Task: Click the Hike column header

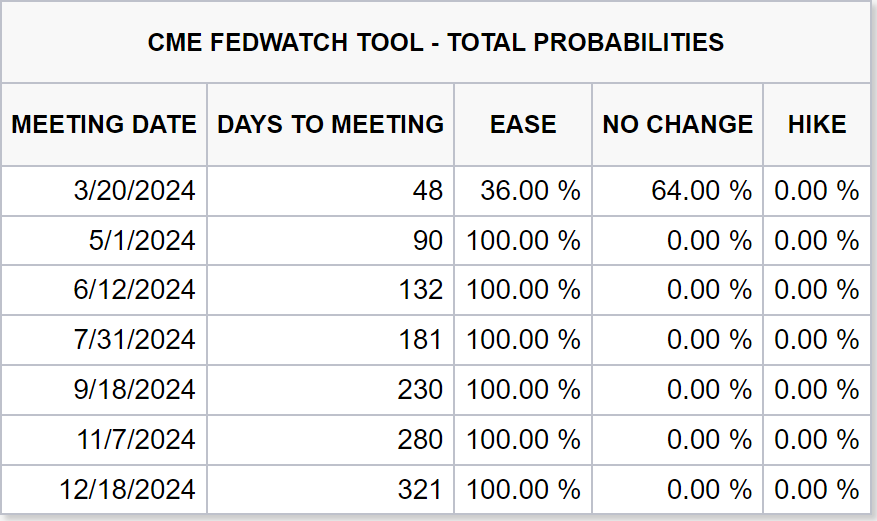Action: click(817, 125)
